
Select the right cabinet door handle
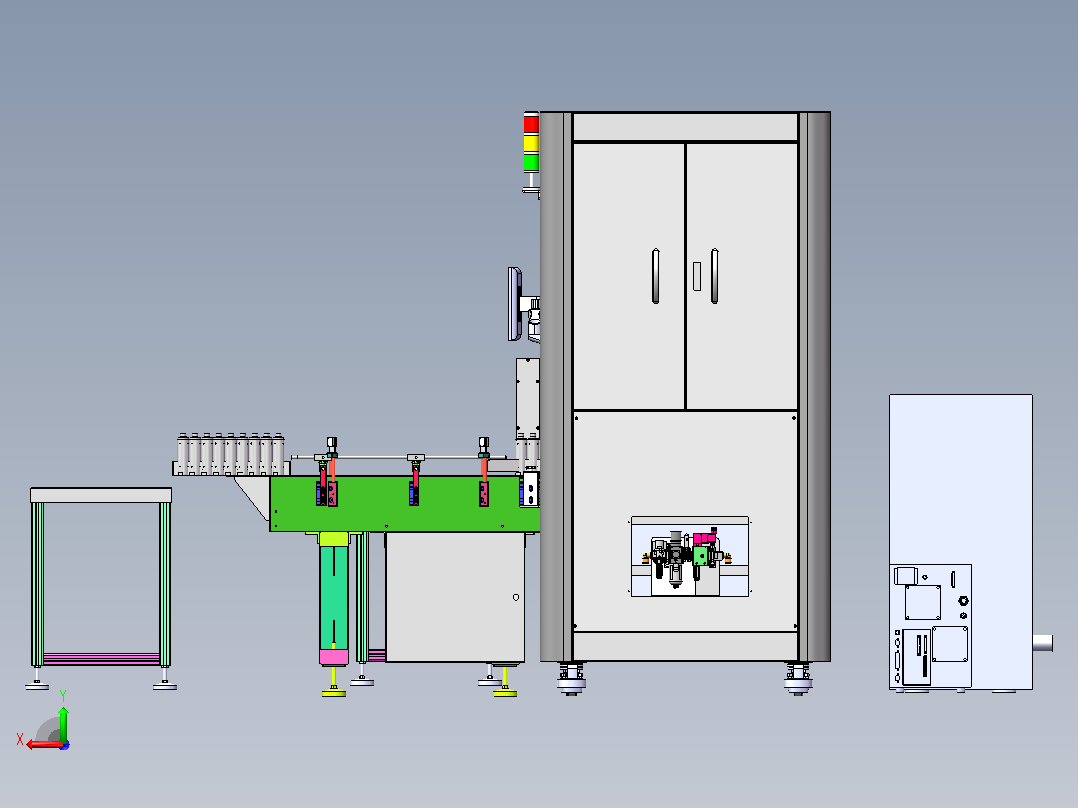tap(715, 276)
